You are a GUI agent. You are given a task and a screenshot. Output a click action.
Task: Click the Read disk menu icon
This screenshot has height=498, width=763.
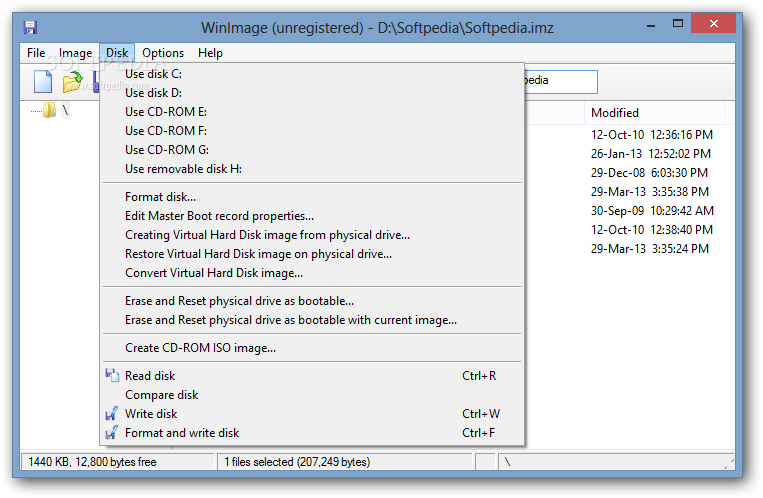[112, 375]
